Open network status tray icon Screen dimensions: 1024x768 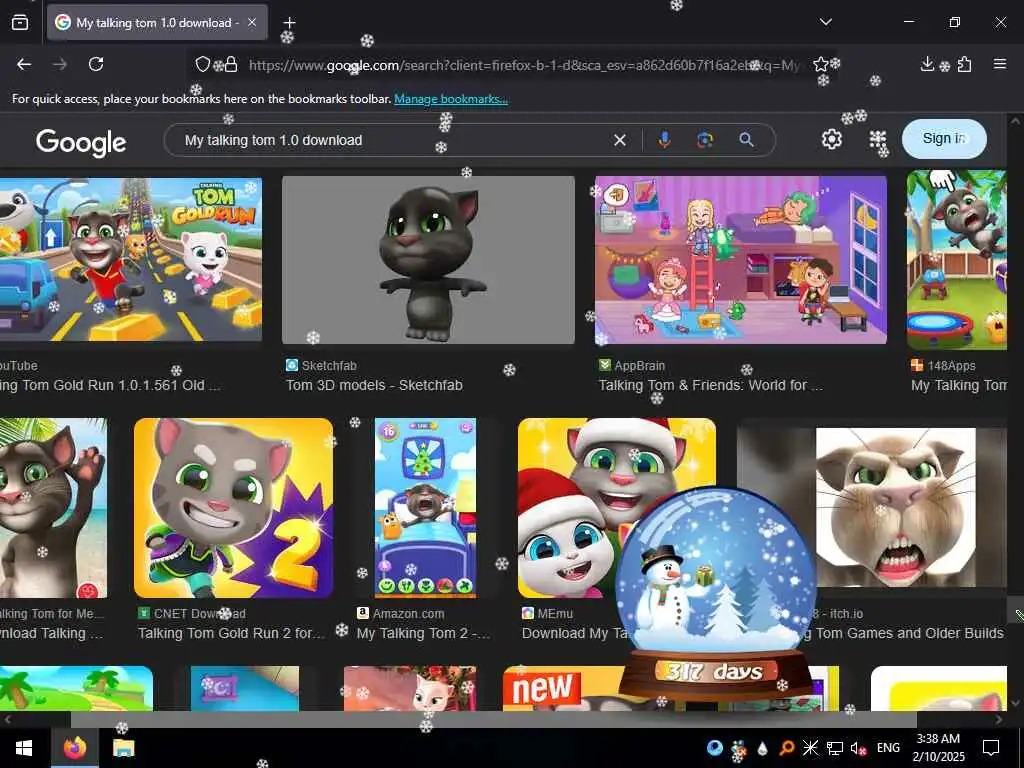[835, 748]
